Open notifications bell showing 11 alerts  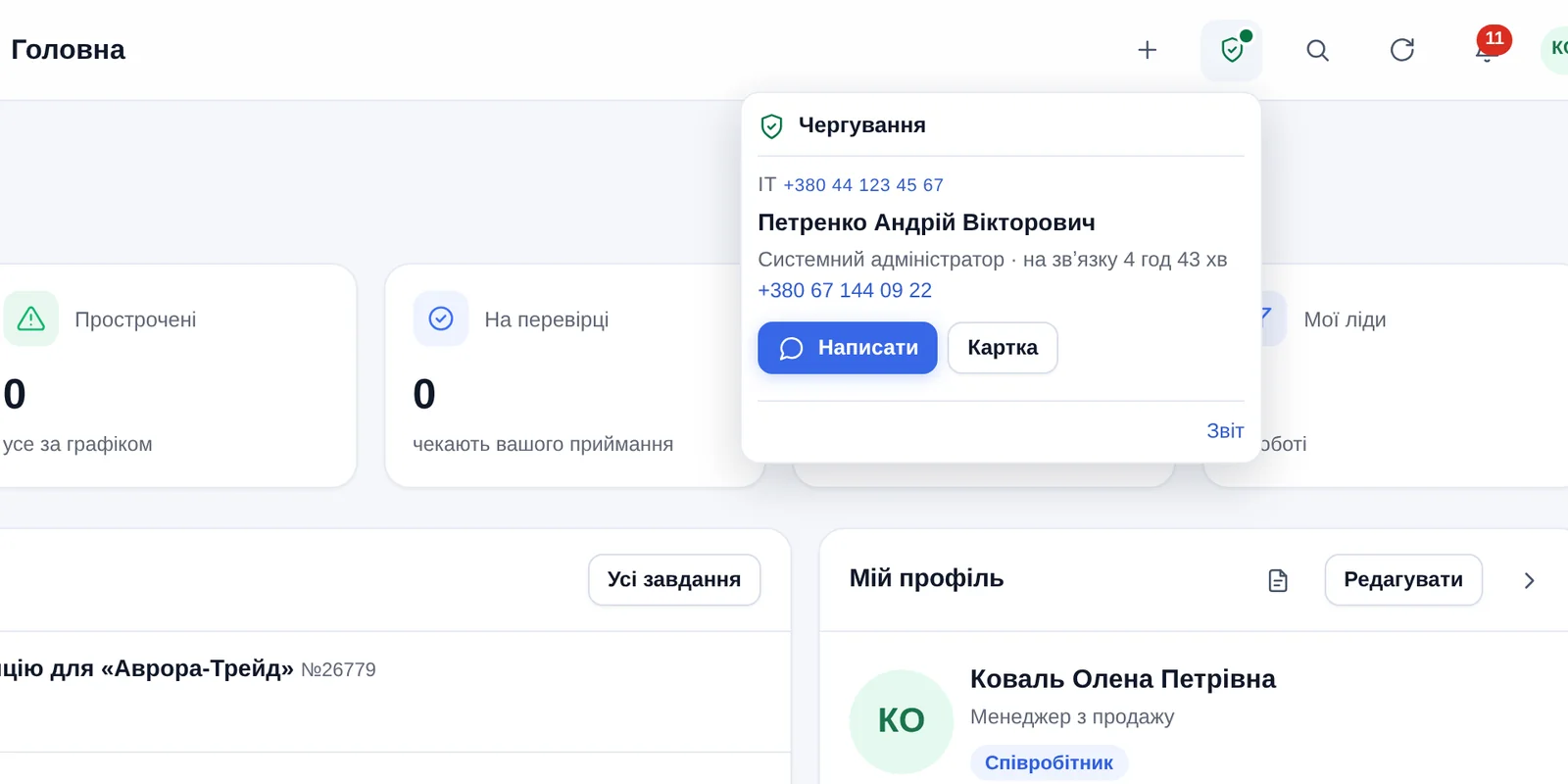[1487, 50]
